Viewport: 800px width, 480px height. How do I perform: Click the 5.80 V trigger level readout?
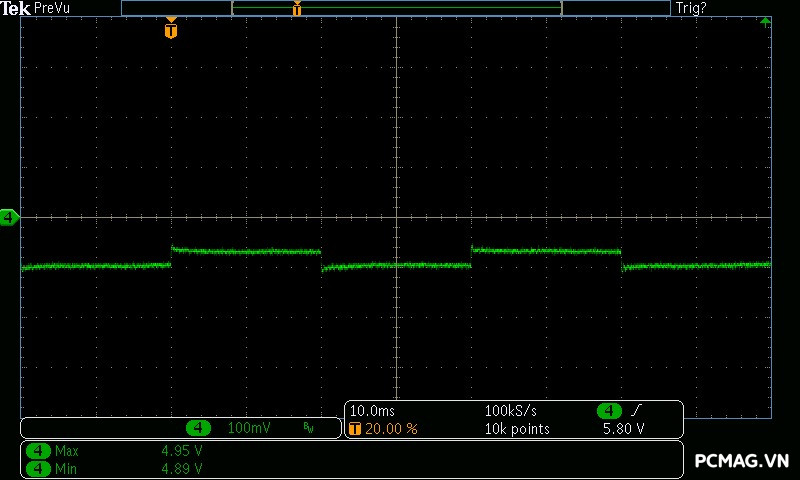click(x=622, y=429)
